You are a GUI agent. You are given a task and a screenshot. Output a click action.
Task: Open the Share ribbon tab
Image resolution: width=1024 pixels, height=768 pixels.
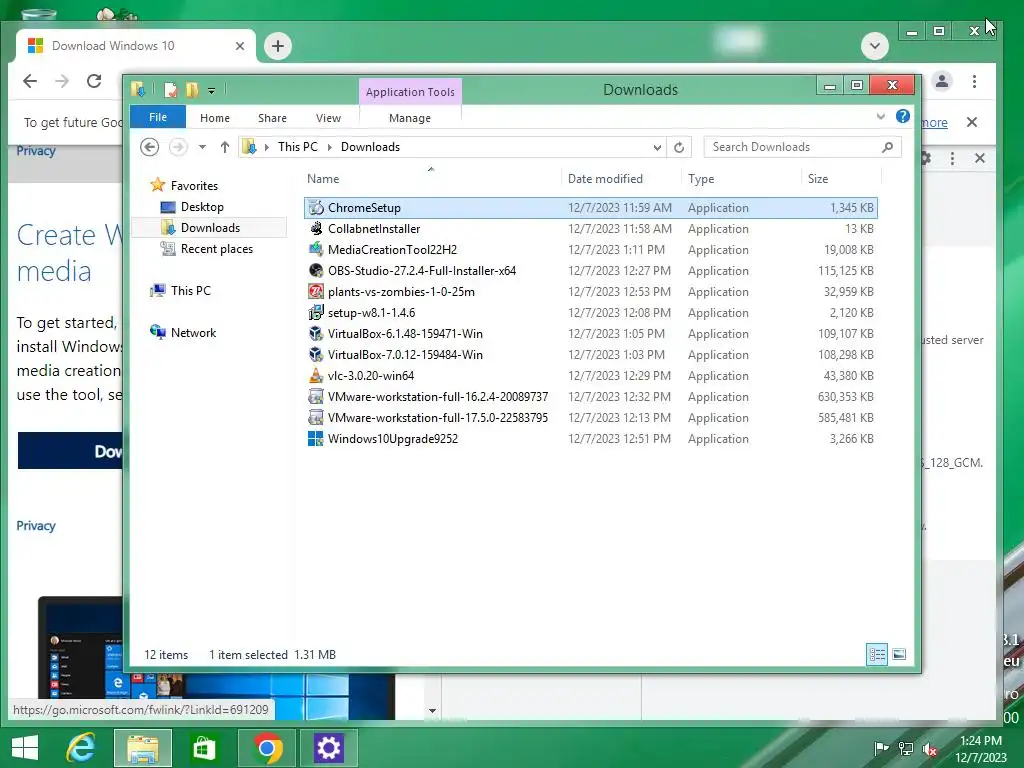coord(272,118)
